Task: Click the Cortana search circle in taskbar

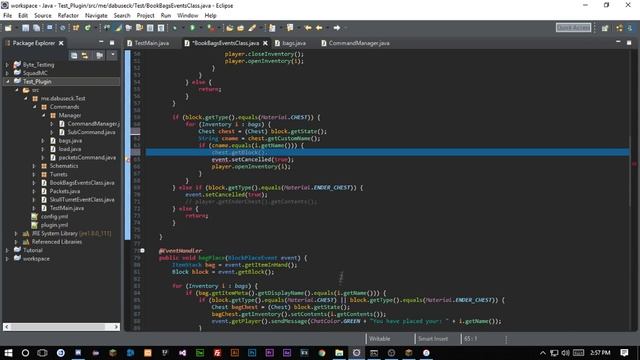Action: coord(25,353)
